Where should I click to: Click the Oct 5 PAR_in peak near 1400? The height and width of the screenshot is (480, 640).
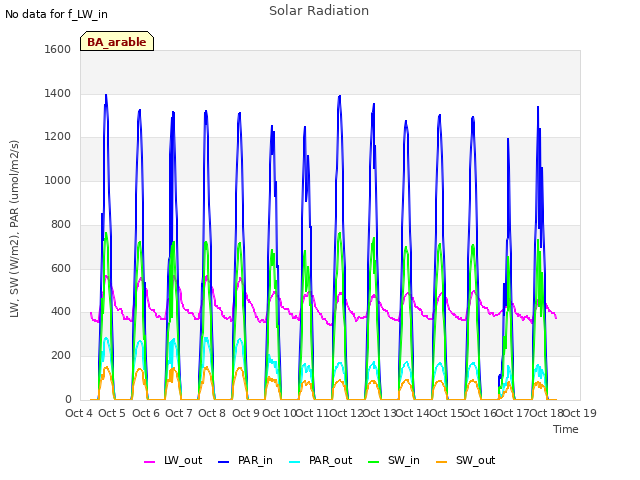click(x=106, y=96)
